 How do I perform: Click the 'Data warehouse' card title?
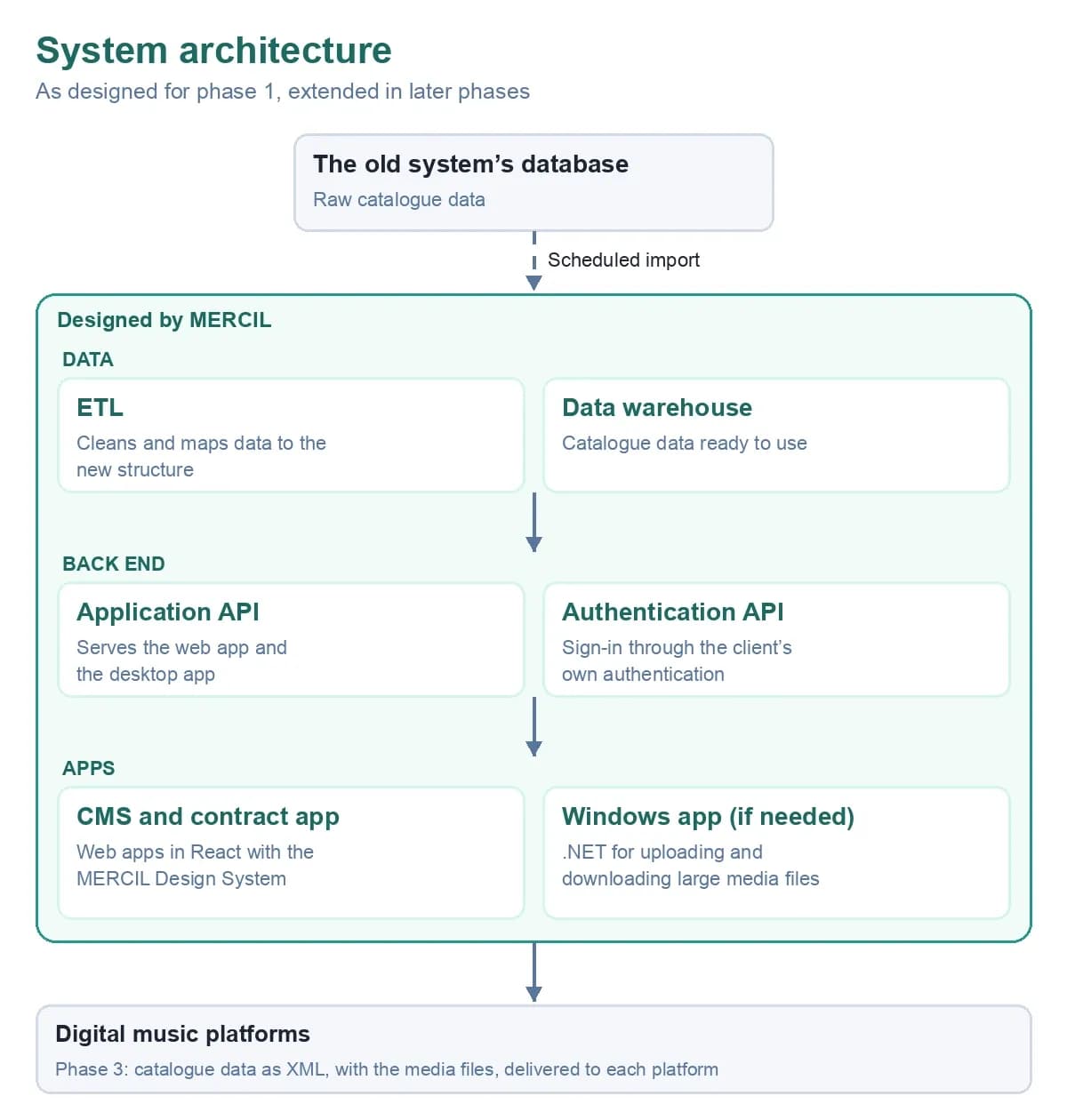(x=656, y=407)
